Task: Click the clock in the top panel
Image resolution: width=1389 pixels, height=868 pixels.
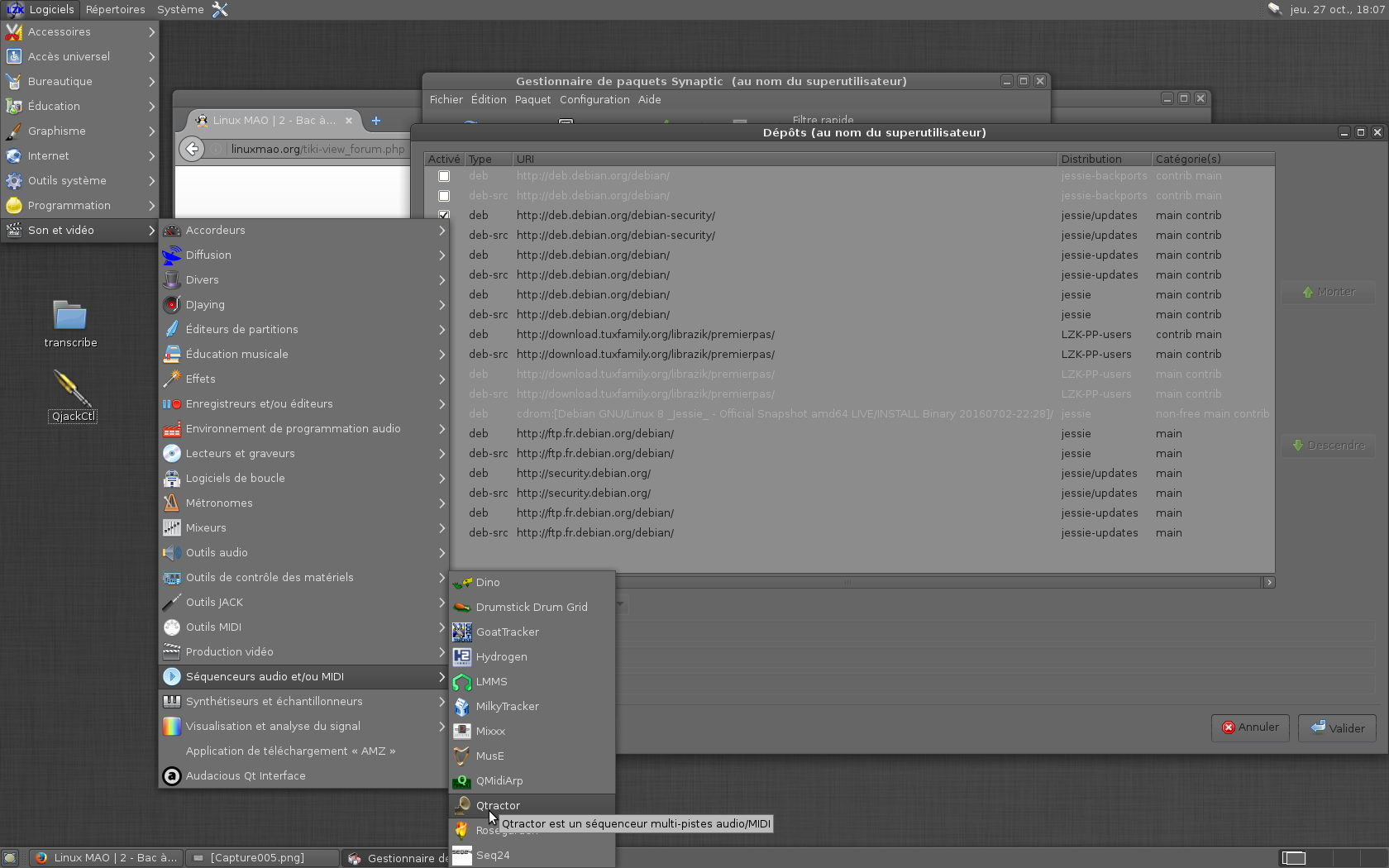Action: [x=1337, y=9]
